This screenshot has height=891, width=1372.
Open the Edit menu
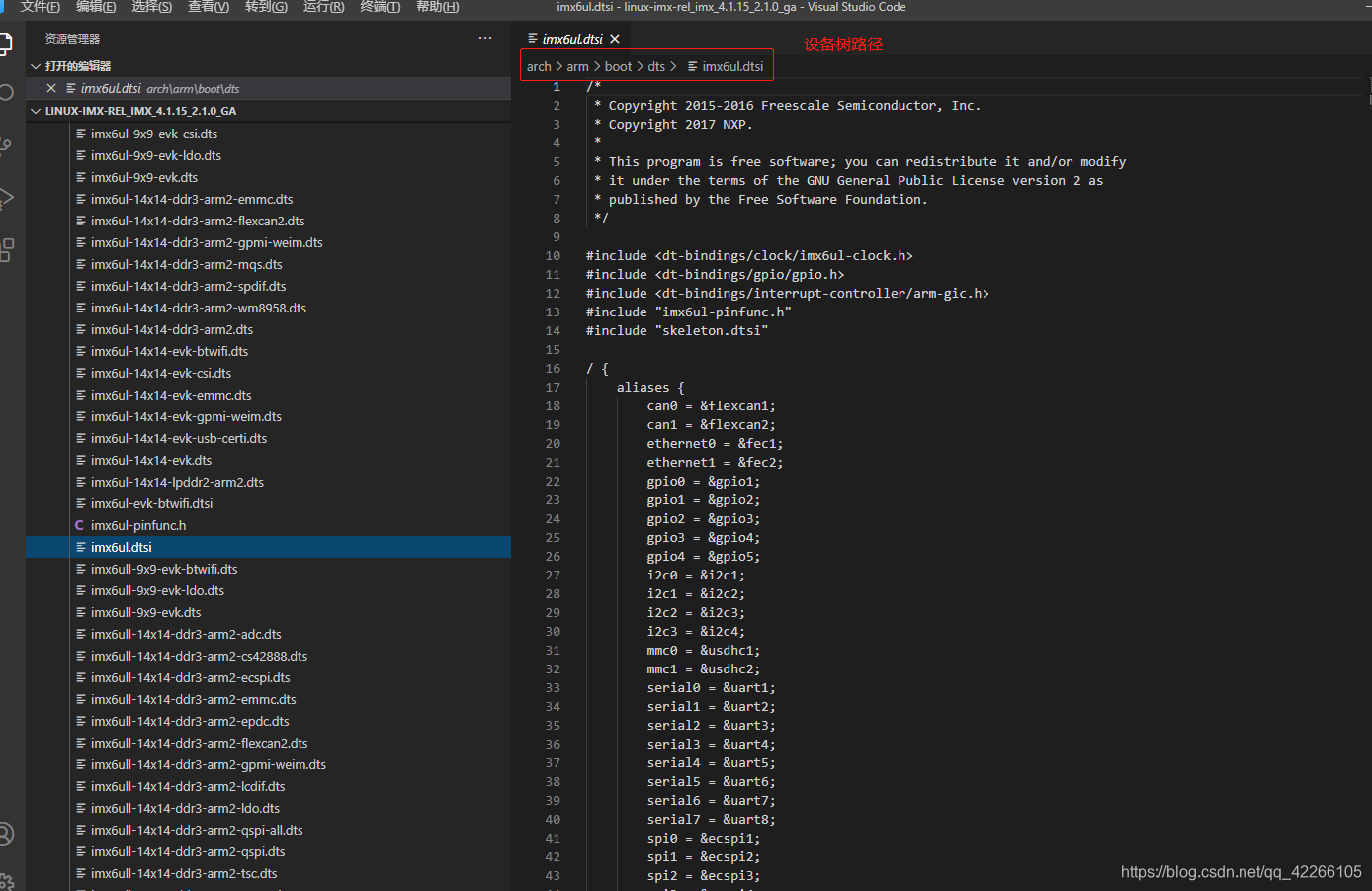tap(96, 7)
